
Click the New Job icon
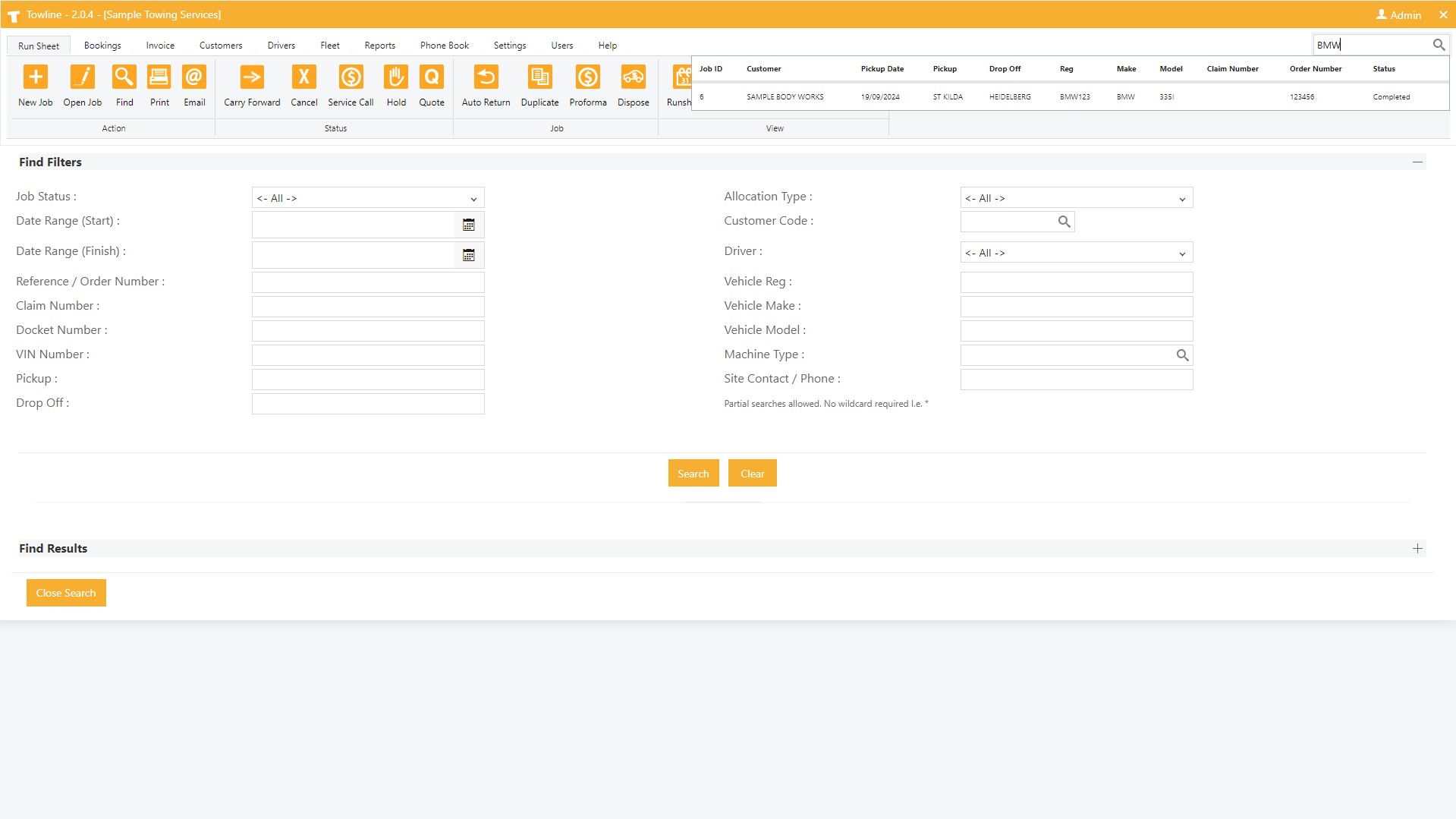pos(36,77)
